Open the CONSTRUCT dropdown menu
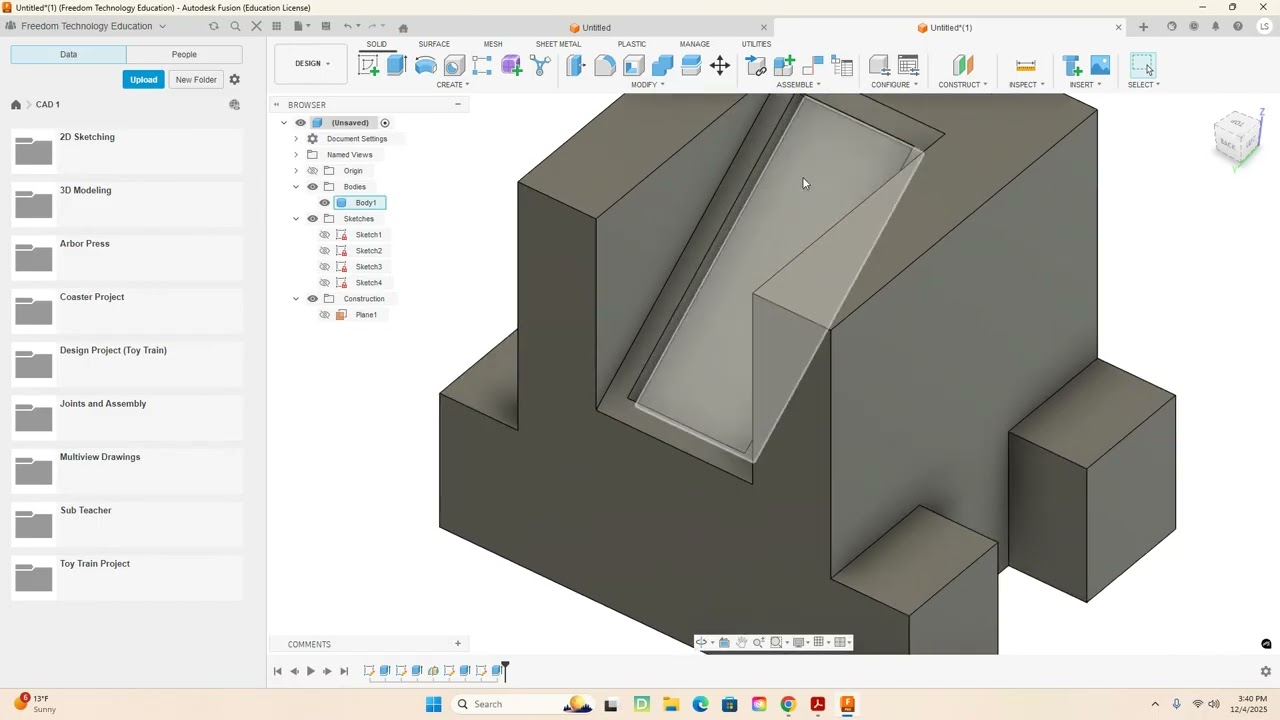This screenshot has height=720, width=1280. (x=963, y=85)
